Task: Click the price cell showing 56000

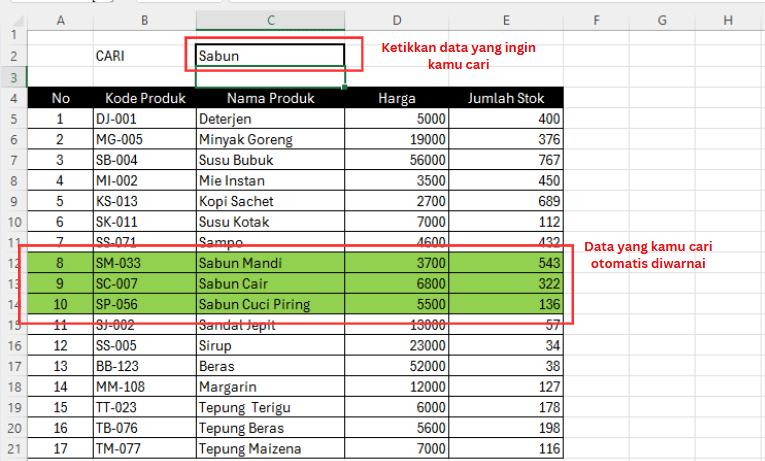Action: [397, 160]
